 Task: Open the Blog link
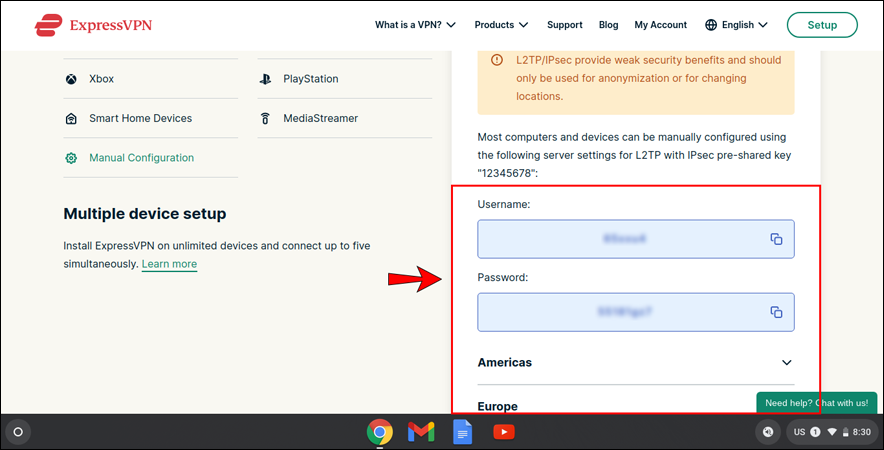click(608, 25)
